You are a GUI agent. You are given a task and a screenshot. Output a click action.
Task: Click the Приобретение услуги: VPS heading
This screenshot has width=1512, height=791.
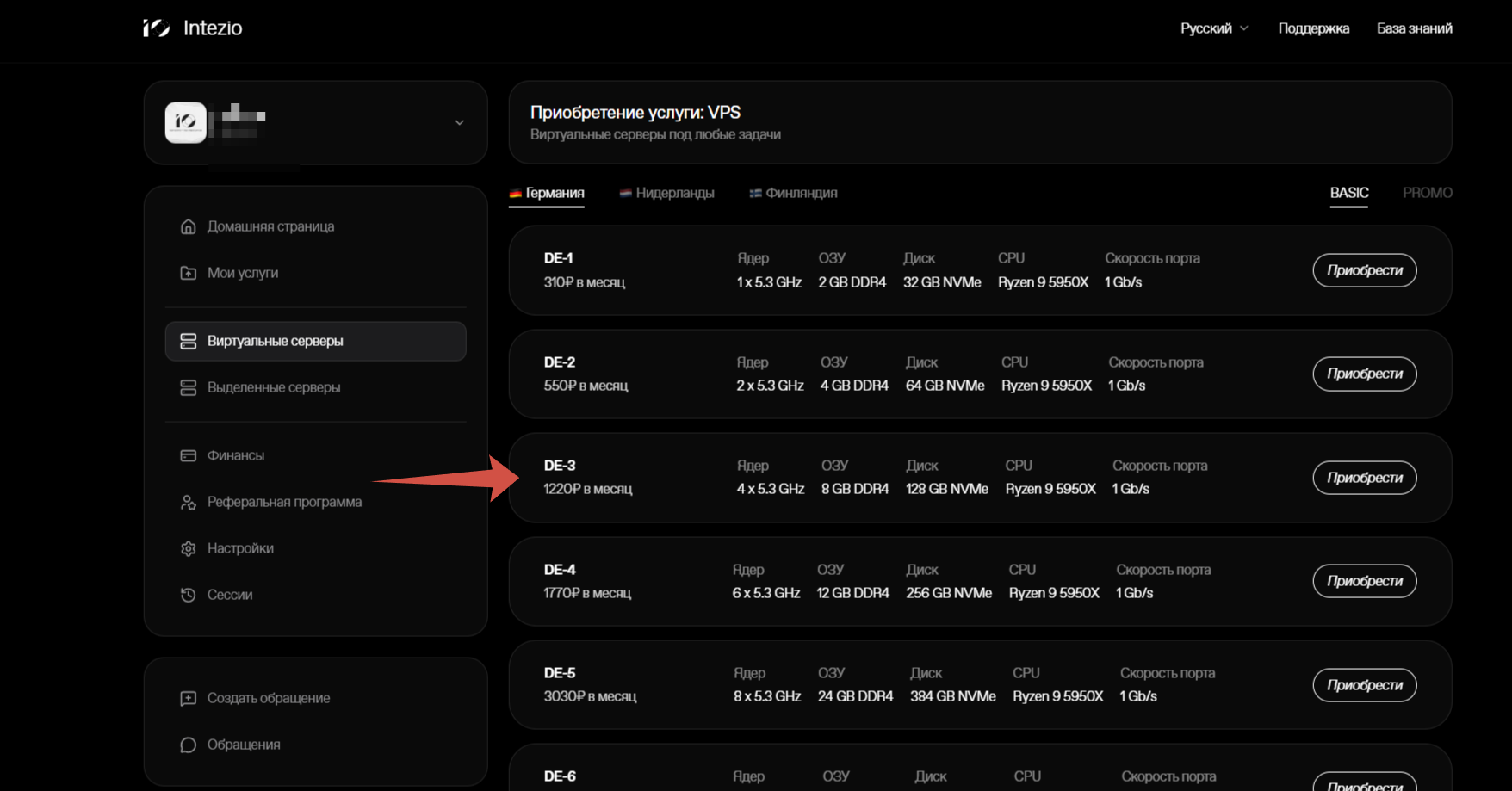click(x=635, y=113)
